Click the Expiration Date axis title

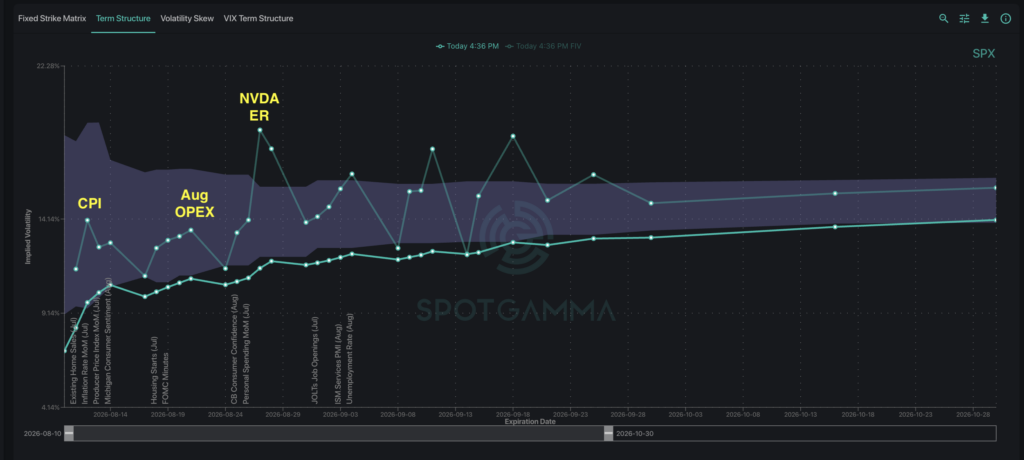click(x=530, y=421)
